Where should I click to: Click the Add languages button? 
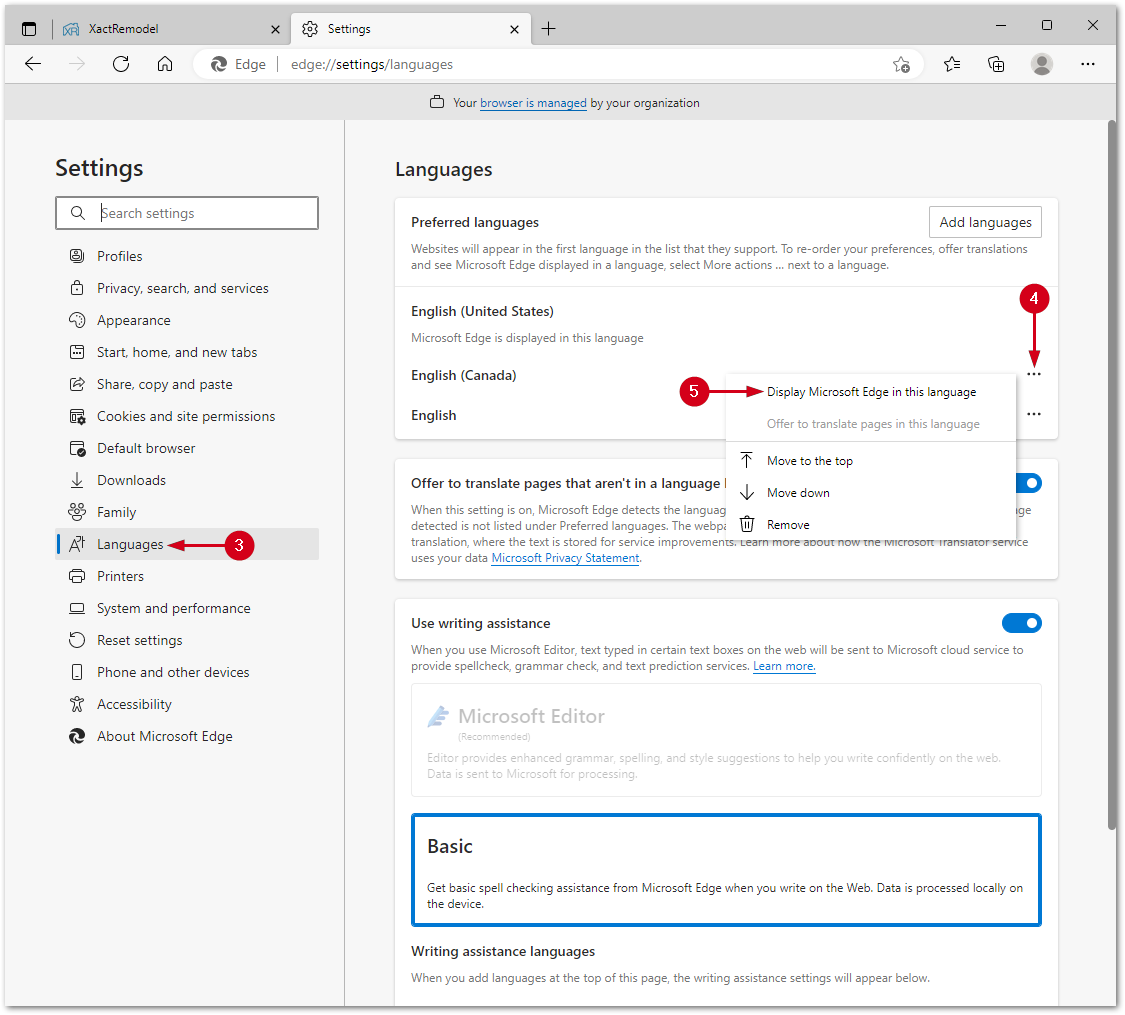[x=985, y=222]
